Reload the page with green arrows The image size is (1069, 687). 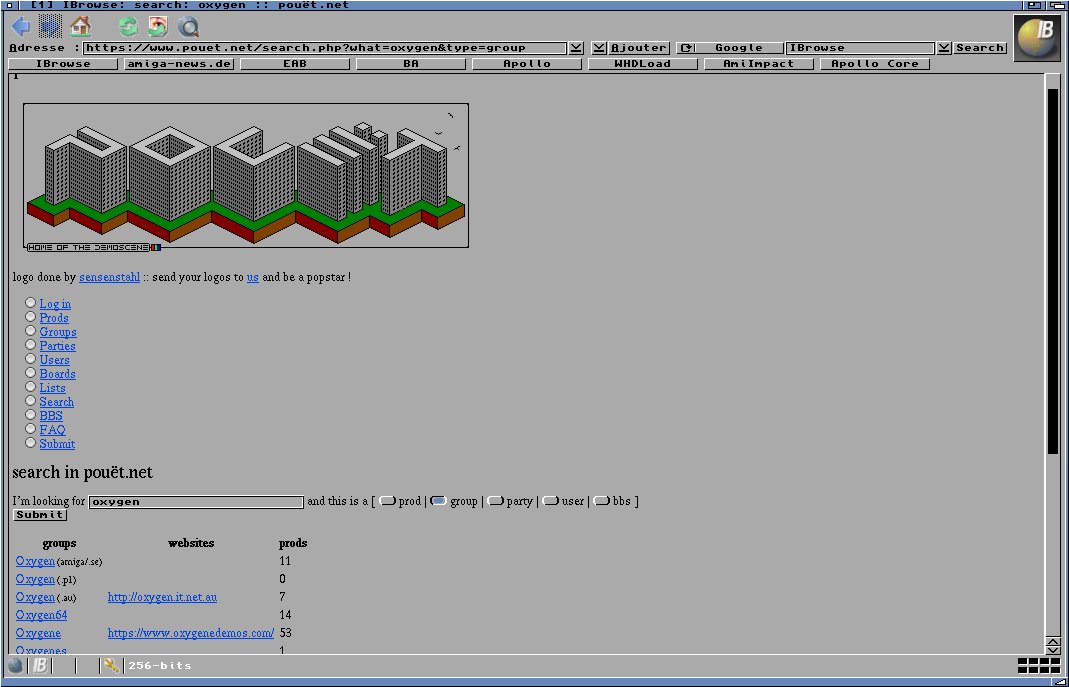click(x=128, y=27)
